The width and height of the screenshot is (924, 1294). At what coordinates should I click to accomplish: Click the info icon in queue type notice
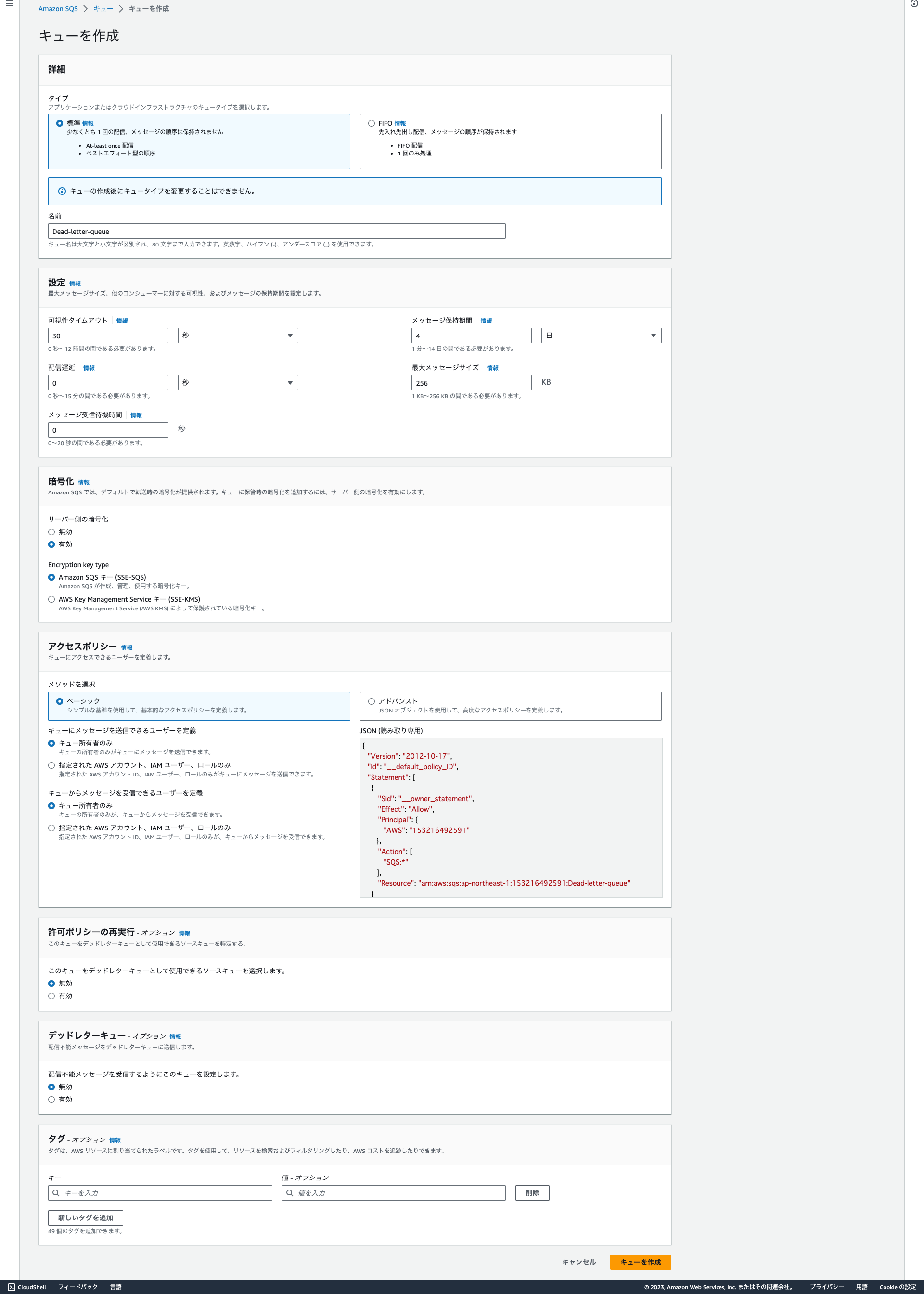click(62, 191)
